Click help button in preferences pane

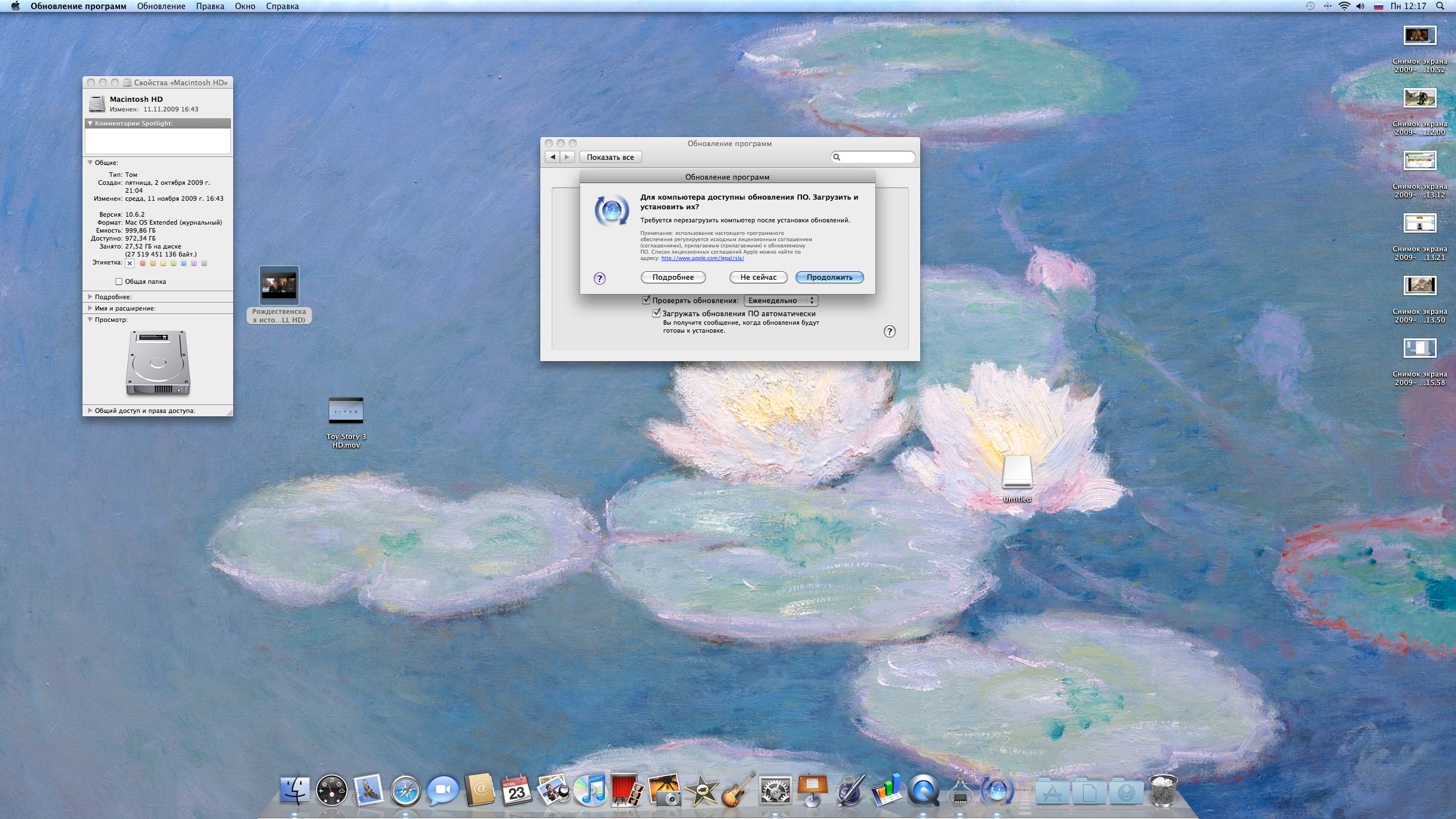pos(890,332)
